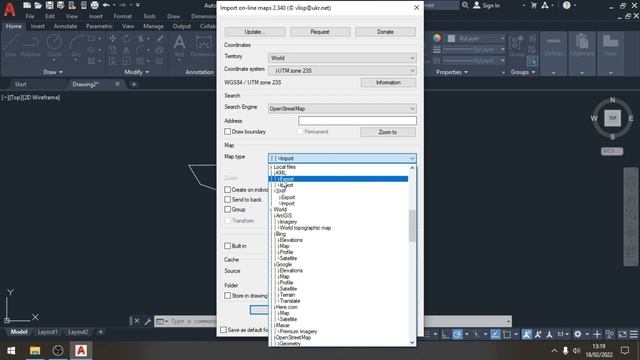The width and height of the screenshot is (640, 360).
Task: Click the Update... button
Action: pos(255,32)
